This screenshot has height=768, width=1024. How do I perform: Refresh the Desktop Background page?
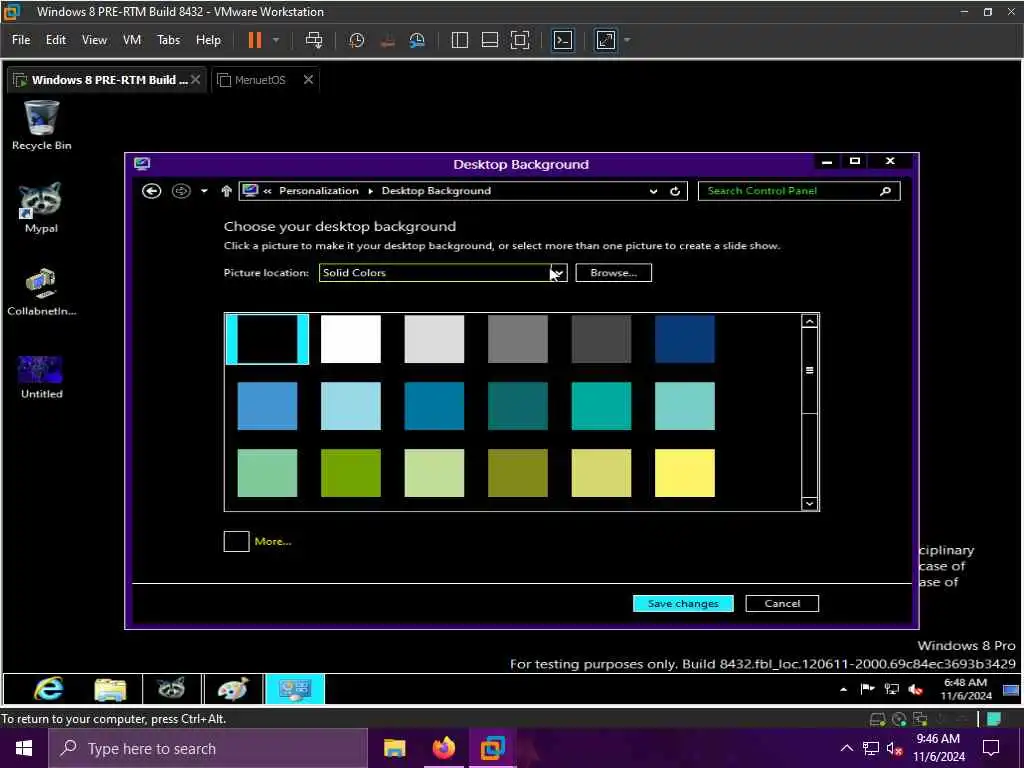[x=675, y=191]
